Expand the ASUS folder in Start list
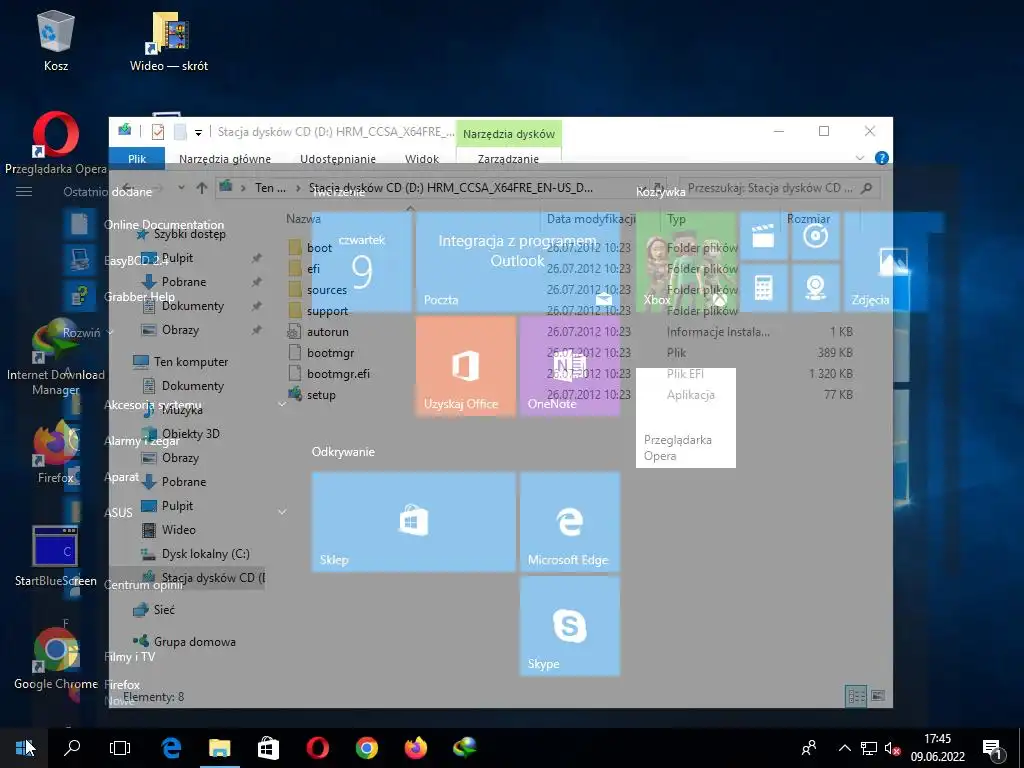 (196, 513)
